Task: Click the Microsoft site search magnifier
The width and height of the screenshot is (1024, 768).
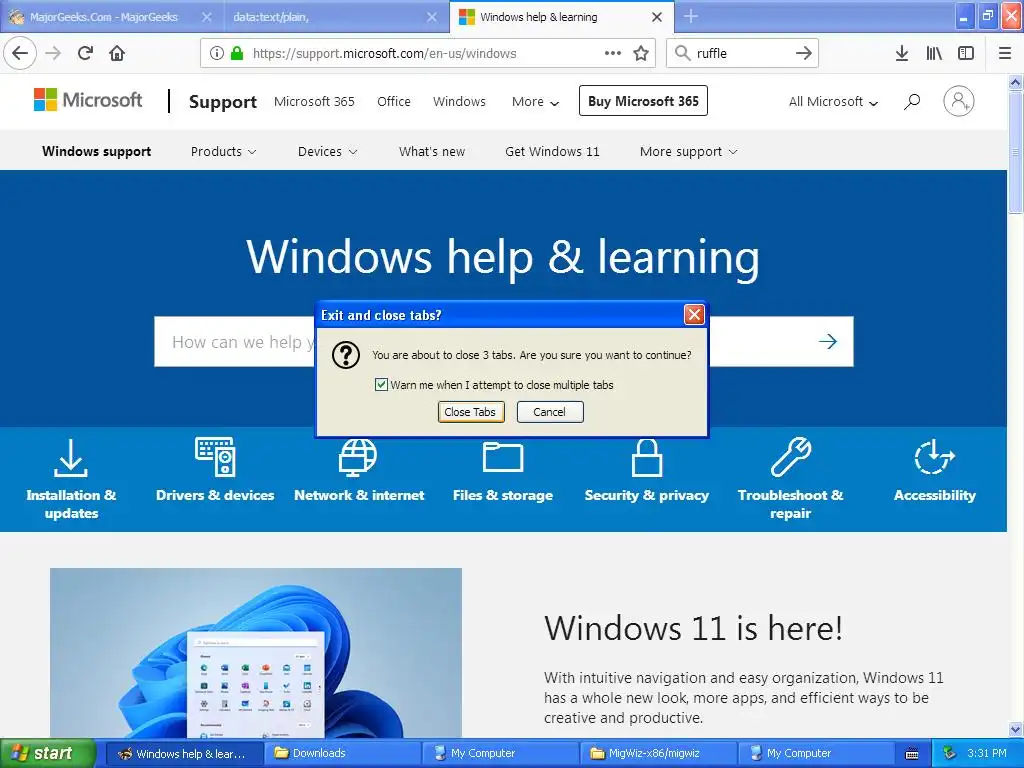Action: point(912,101)
